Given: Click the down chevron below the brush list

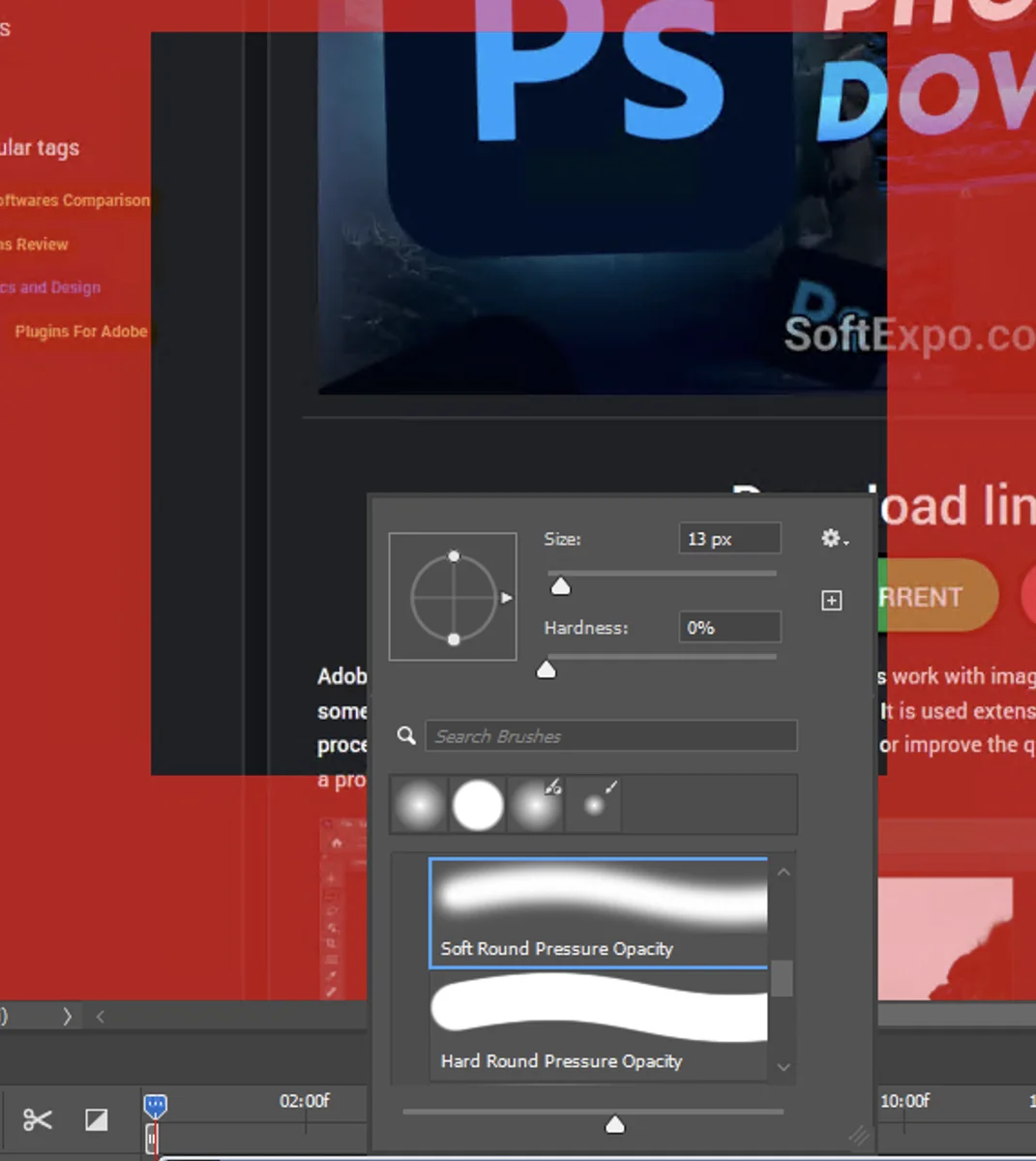Looking at the screenshot, I should 784,1067.
